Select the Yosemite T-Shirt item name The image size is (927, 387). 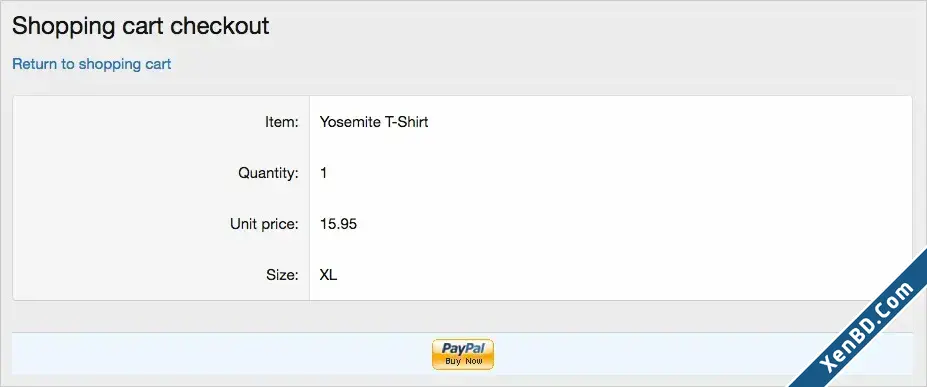click(x=374, y=122)
